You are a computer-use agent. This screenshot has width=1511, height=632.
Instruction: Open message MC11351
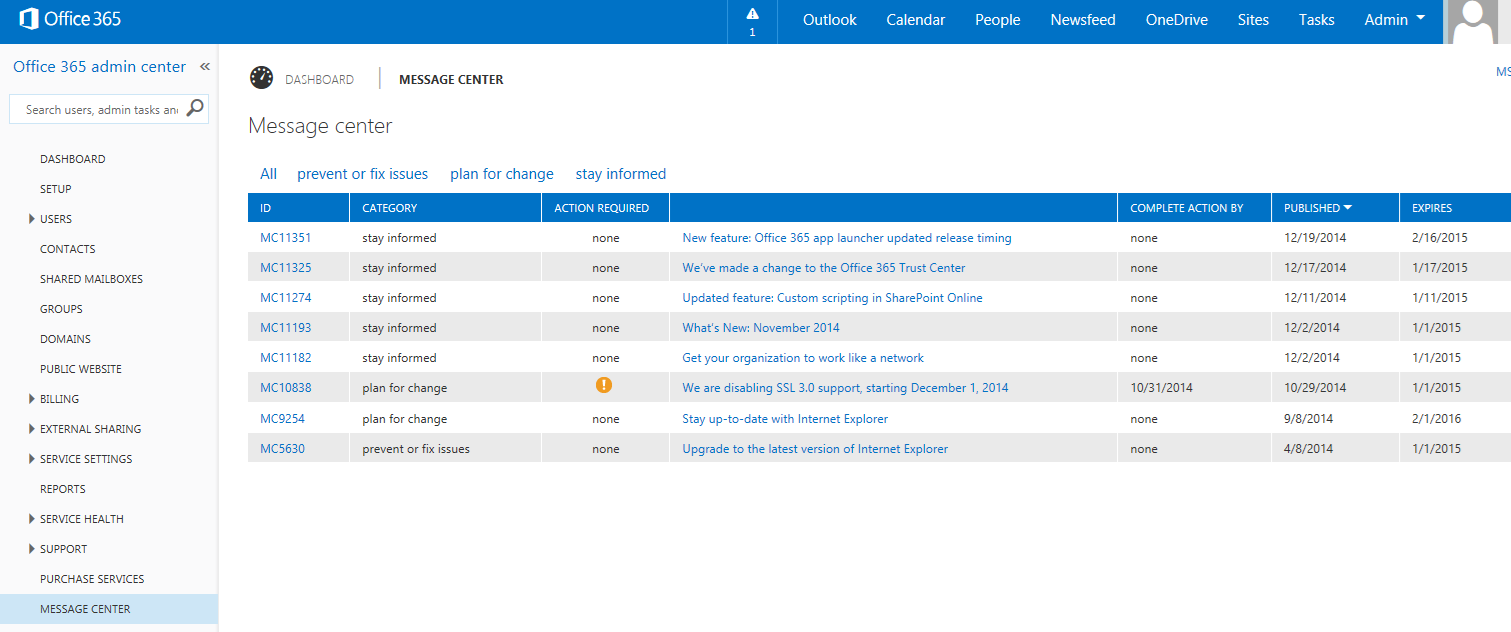click(285, 238)
